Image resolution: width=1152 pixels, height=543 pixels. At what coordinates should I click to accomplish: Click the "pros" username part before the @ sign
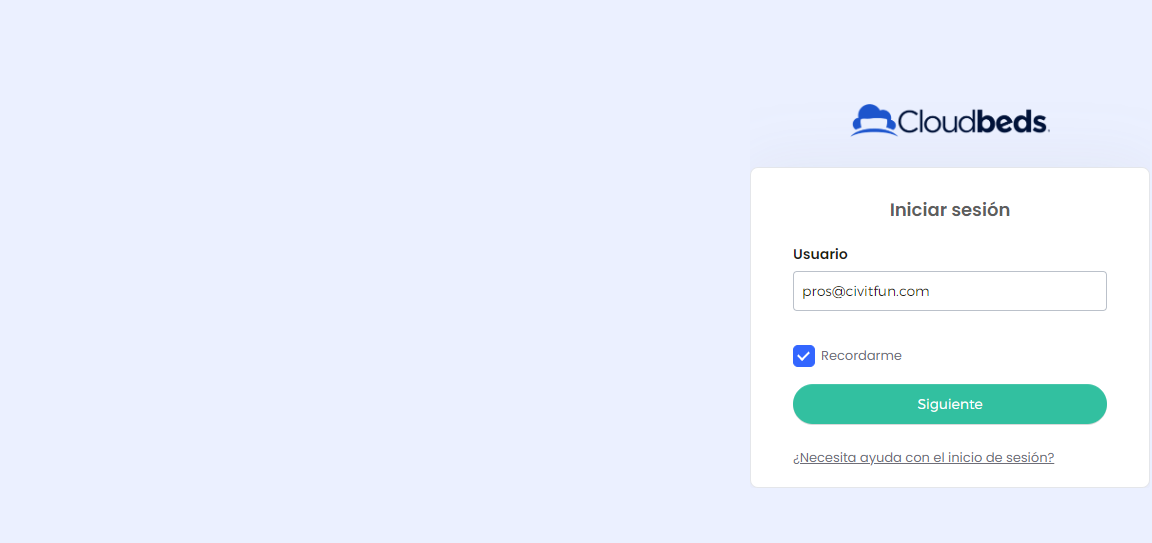coord(816,292)
